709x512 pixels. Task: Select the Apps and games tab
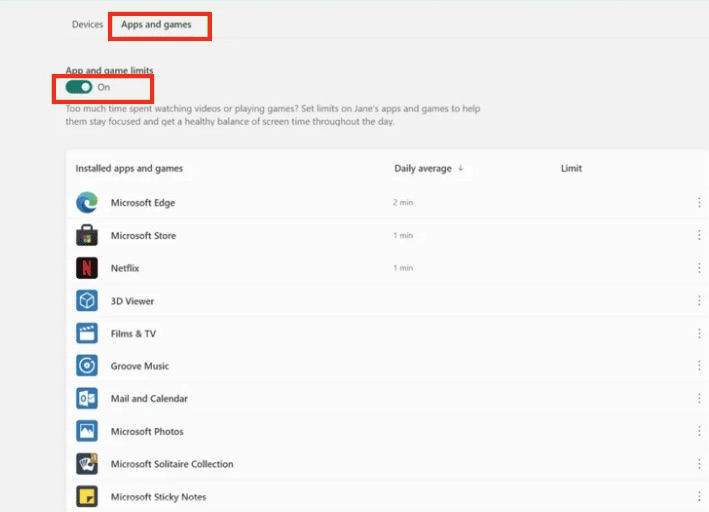pyautogui.click(x=156, y=25)
